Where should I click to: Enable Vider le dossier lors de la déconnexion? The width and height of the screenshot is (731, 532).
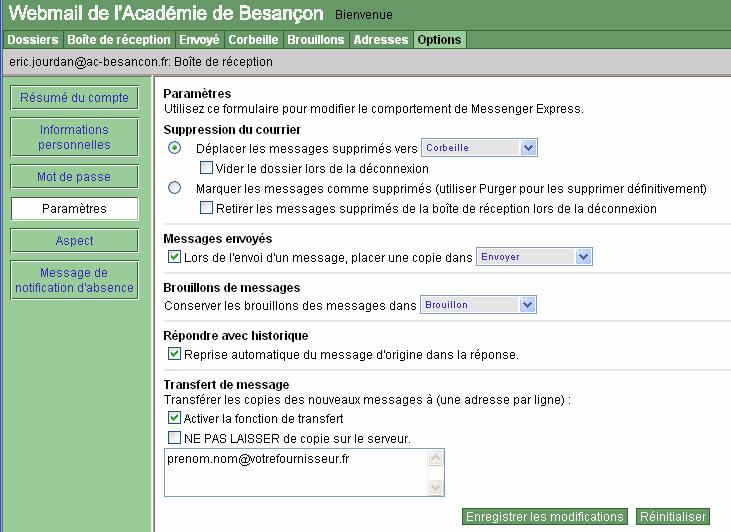tap(206, 167)
